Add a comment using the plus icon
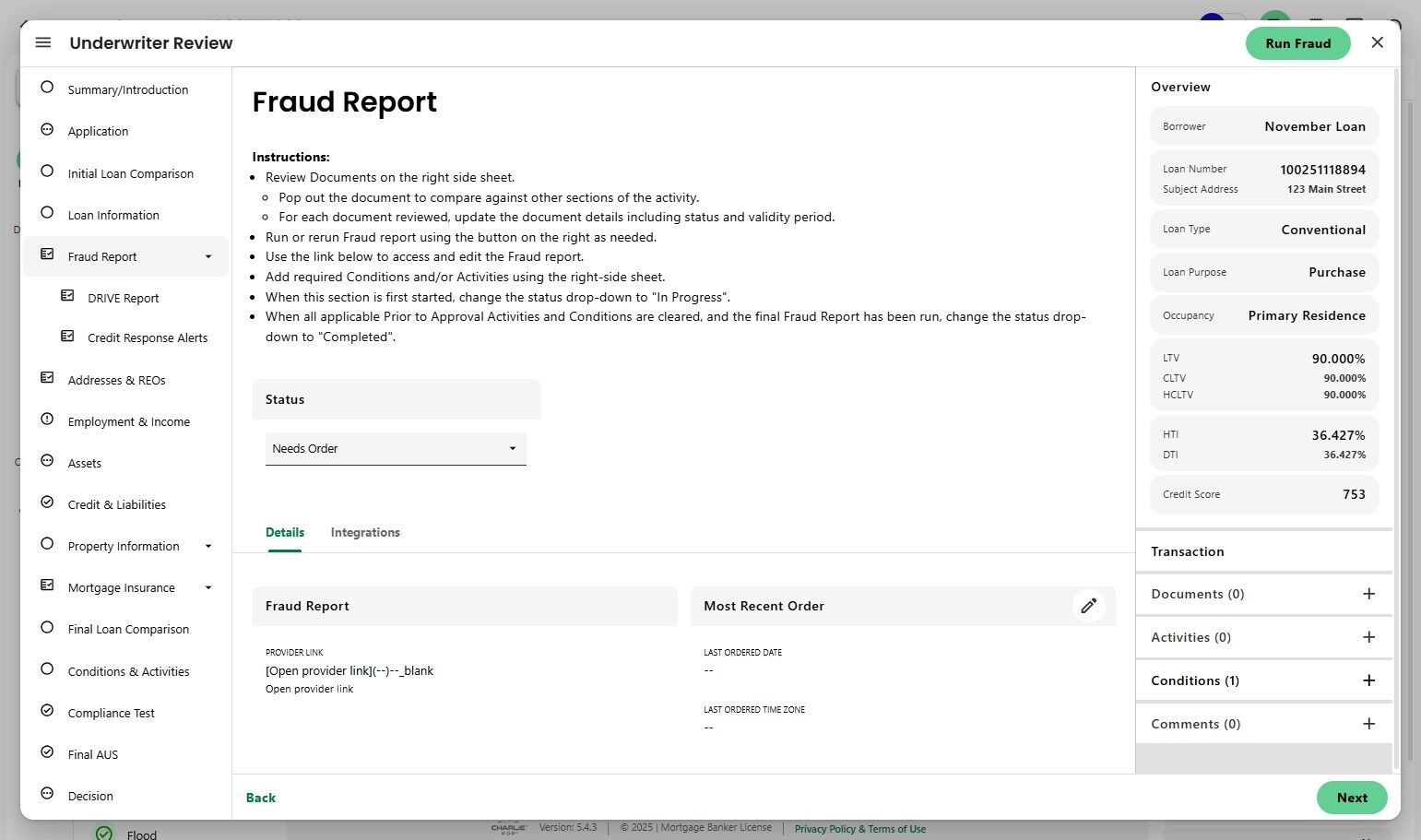This screenshot has width=1421, height=840. click(1368, 724)
